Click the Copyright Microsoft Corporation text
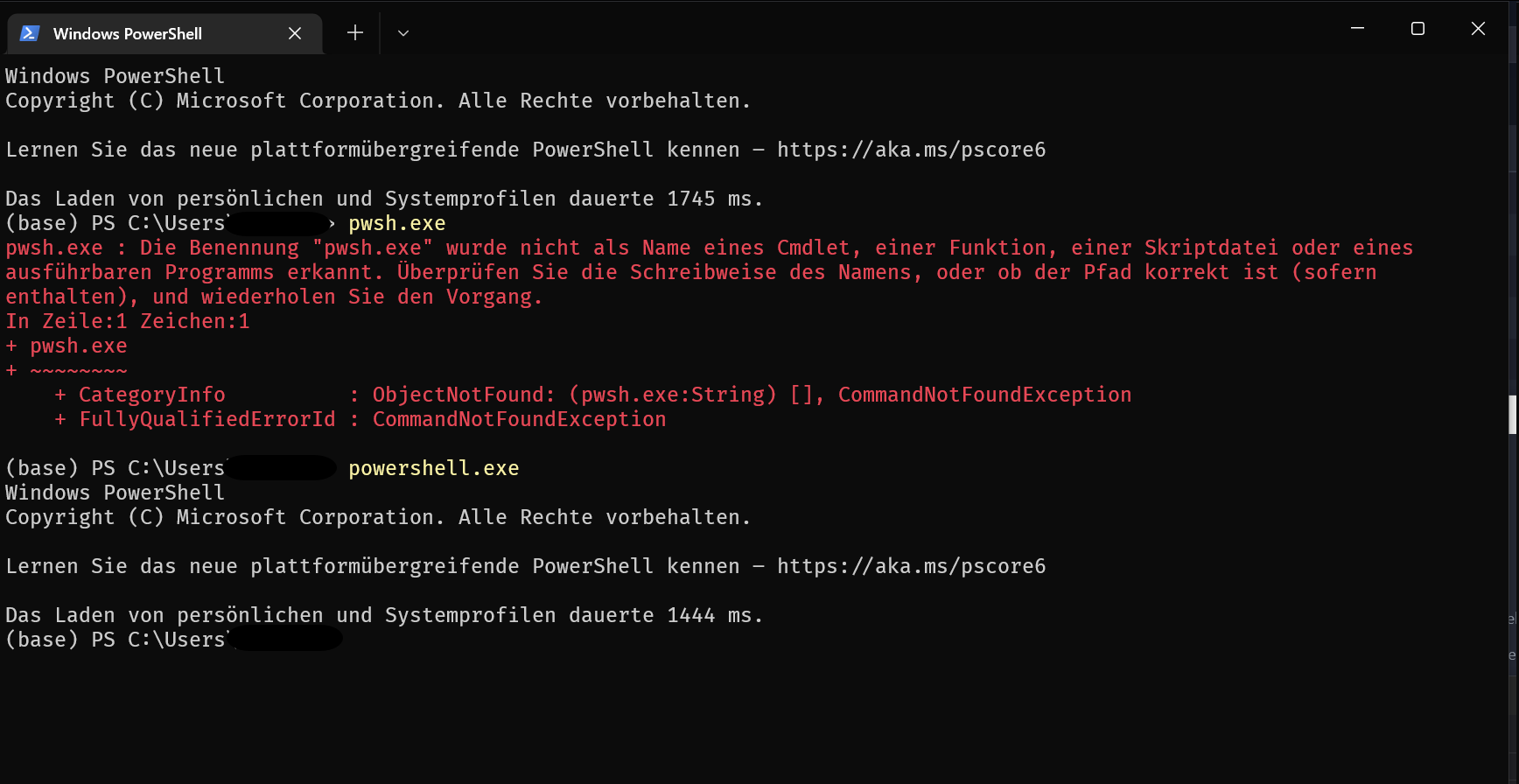The width and height of the screenshot is (1519, 784). [376, 101]
